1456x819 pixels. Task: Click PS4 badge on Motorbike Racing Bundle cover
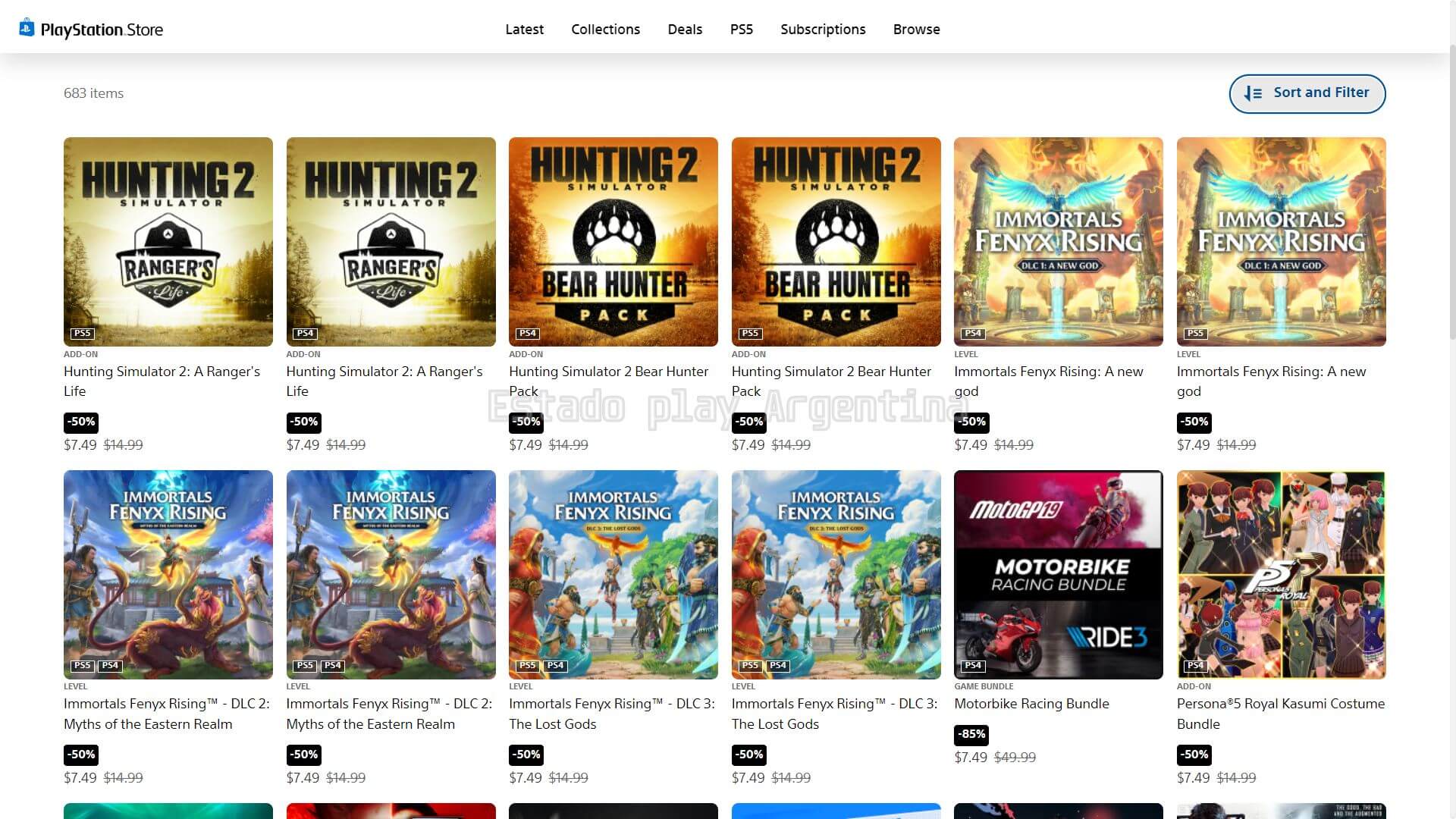coord(973,666)
